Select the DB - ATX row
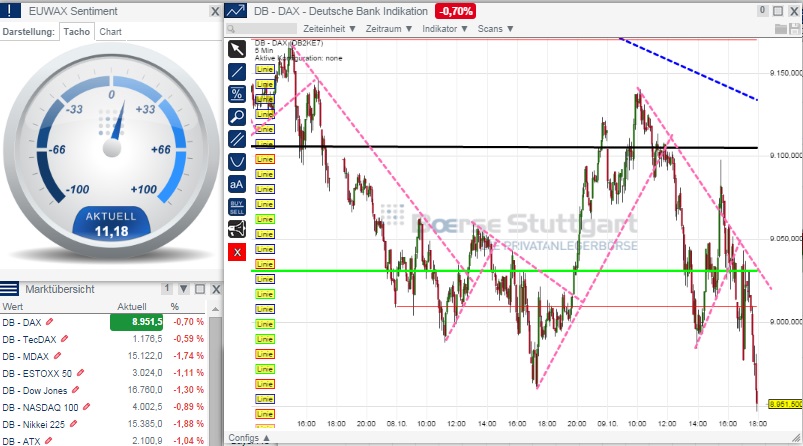Viewport: 803px width, 446px height. point(103,440)
